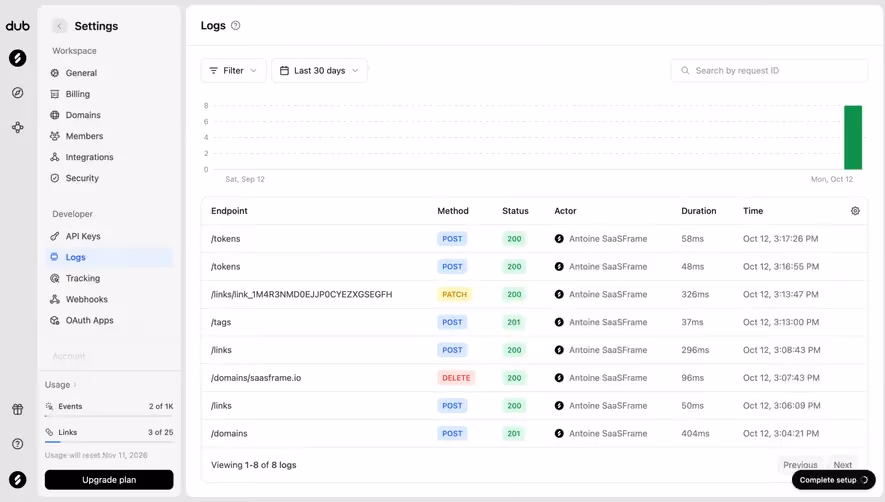This screenshot has width=885, height=502.
Task: Open Billing settings
Action: coord(109,94)
